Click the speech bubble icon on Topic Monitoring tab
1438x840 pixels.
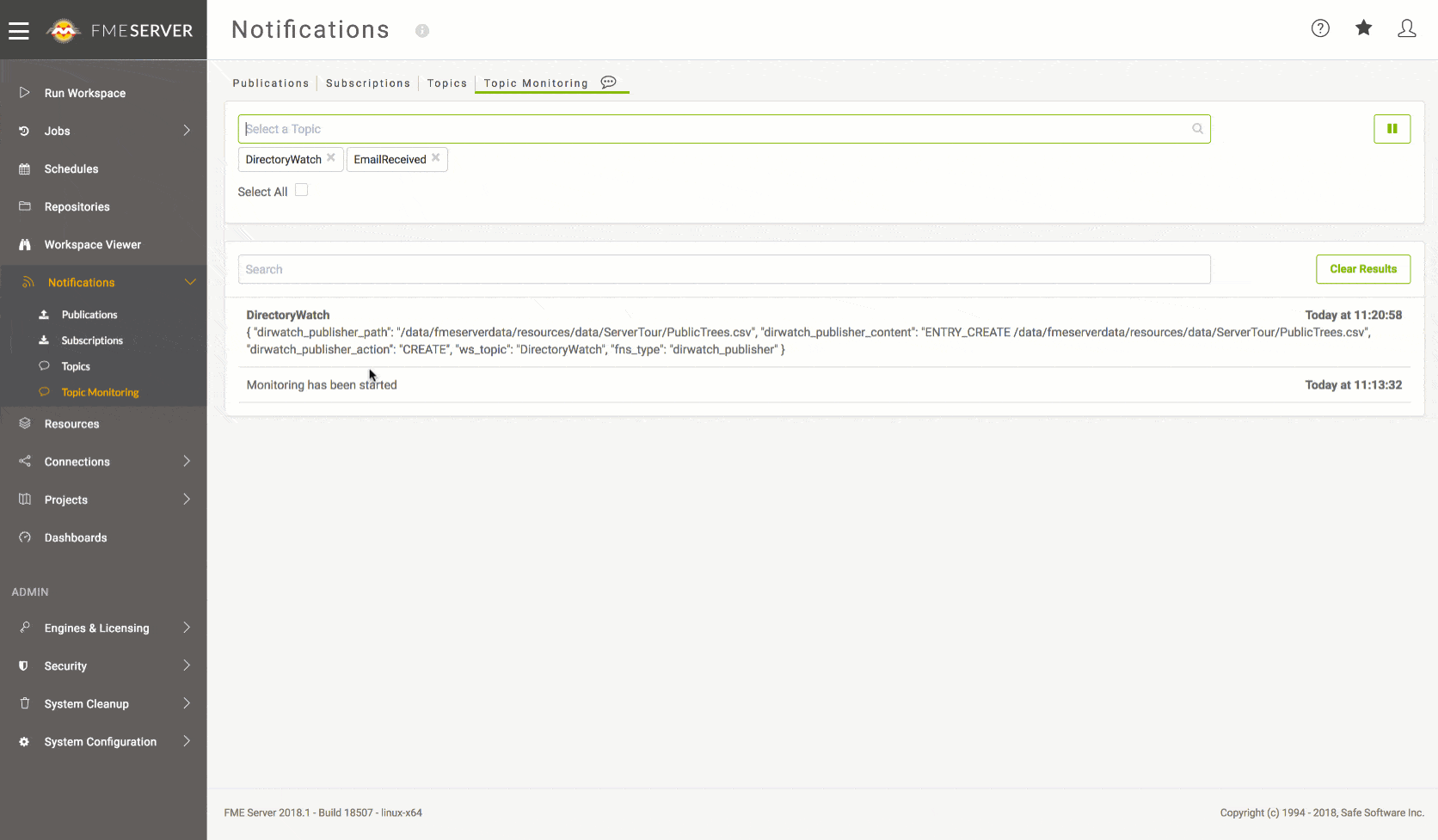pos(609,83)
